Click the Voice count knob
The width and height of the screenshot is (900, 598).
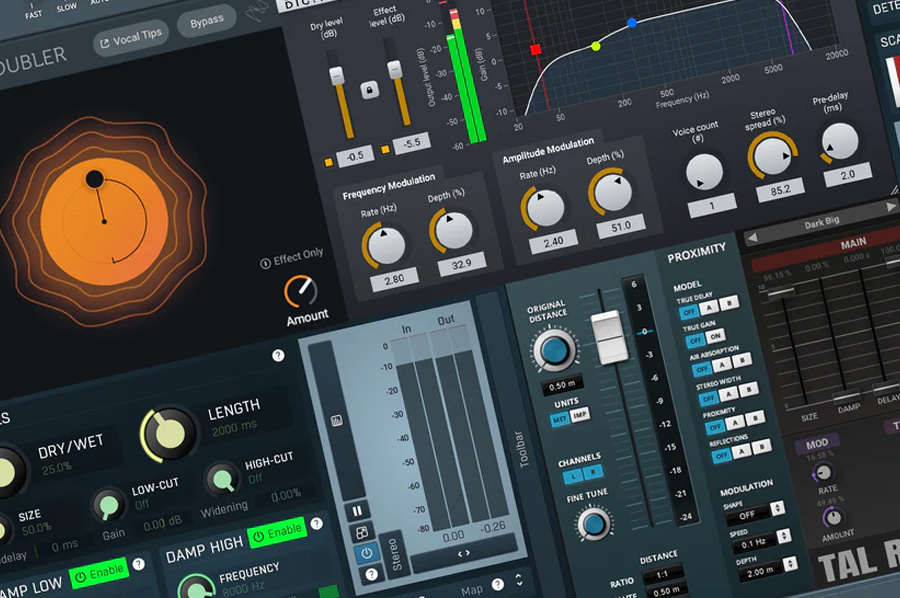click(x=704, y=172)
